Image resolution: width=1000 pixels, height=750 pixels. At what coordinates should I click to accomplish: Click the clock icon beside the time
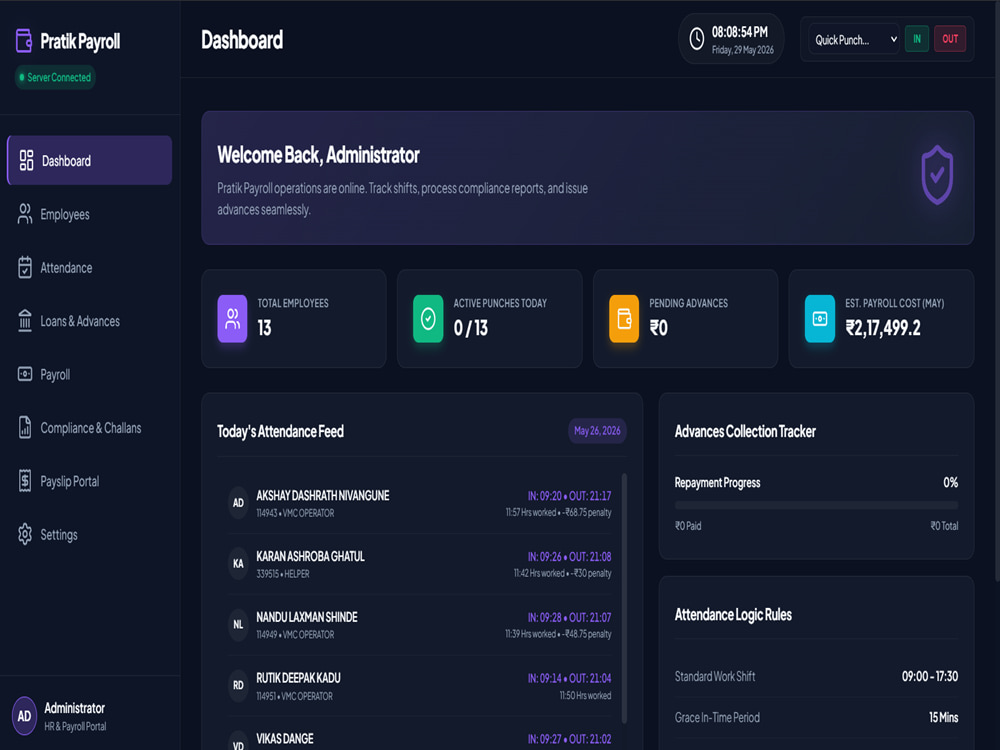tap(697, 39)
